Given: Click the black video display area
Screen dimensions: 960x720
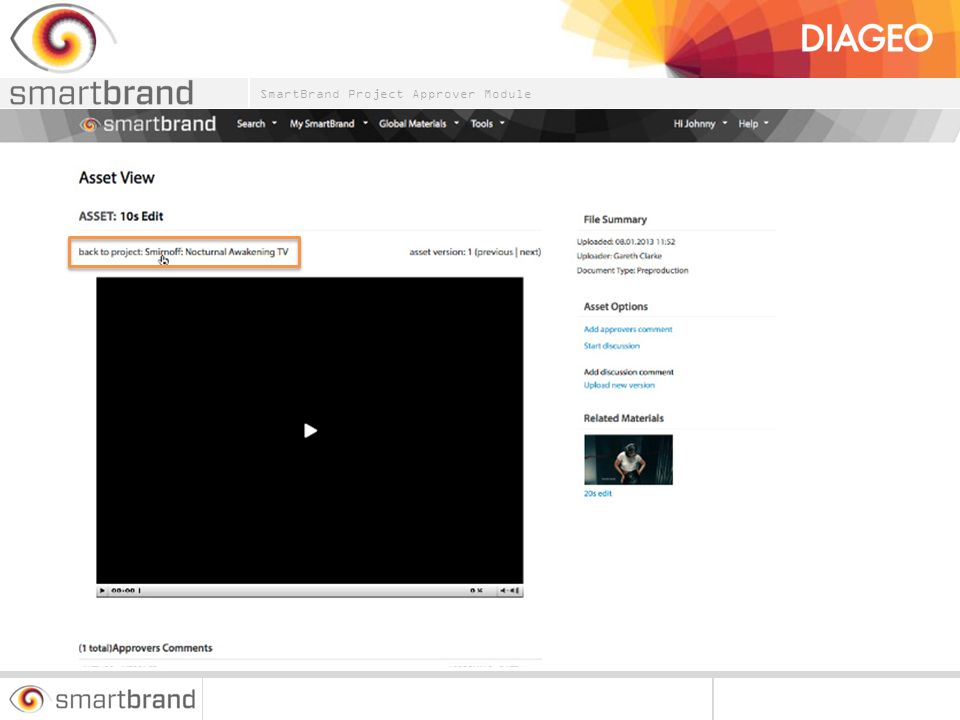Looking at the screenshot, I should [310, 430].
